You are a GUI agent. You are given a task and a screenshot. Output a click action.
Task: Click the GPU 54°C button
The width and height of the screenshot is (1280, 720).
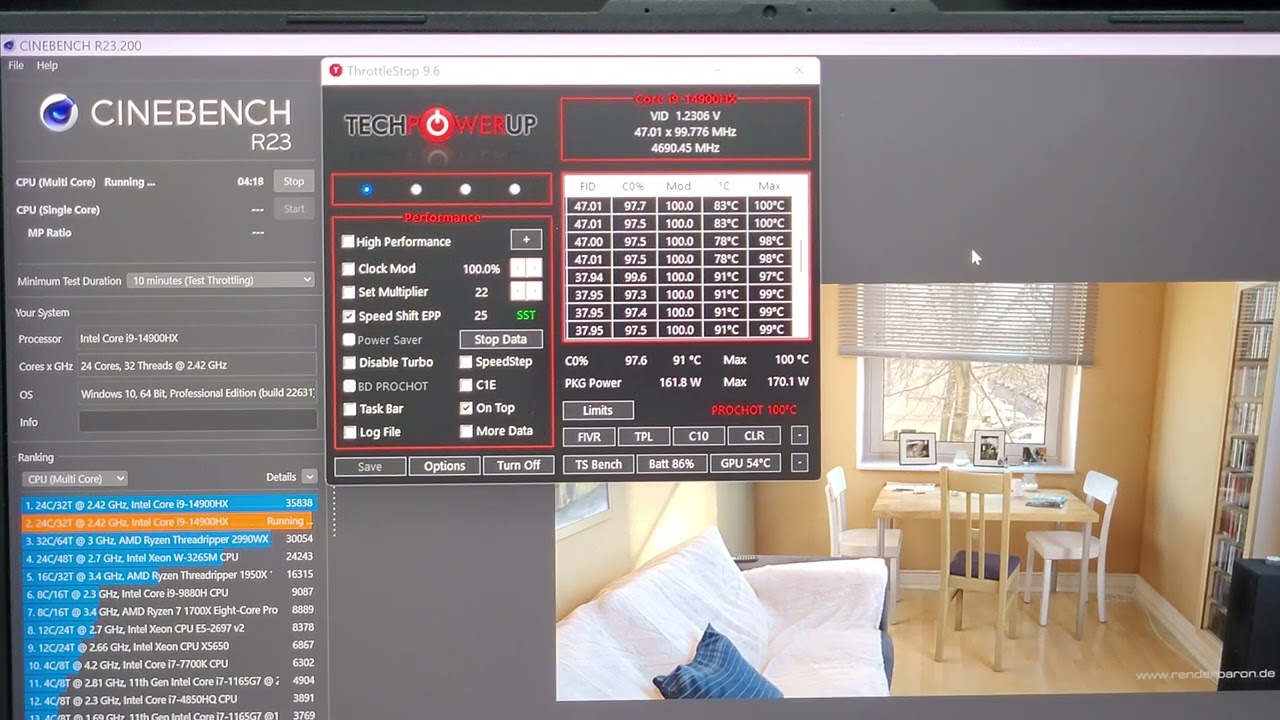click(x=745, y=464)
